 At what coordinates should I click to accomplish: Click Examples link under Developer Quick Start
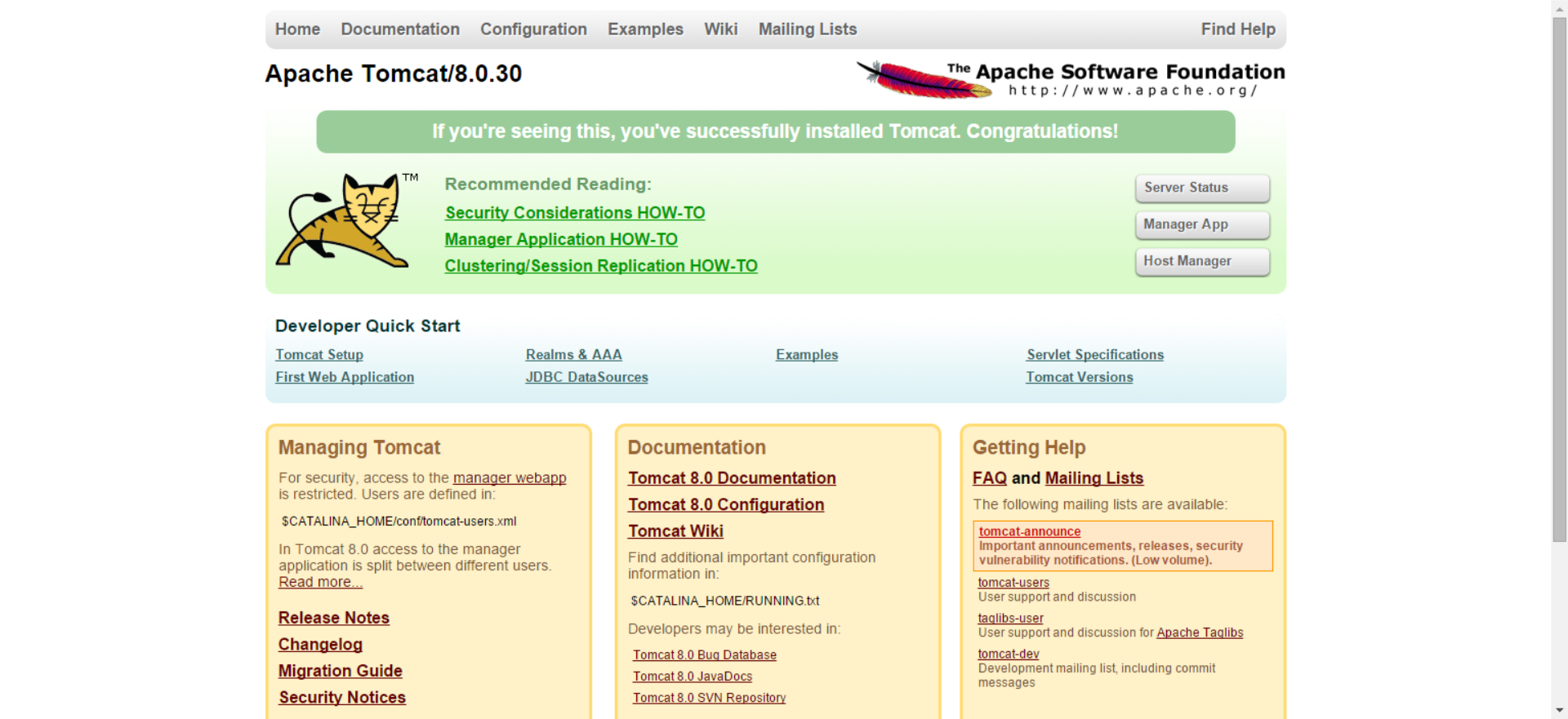(x=807, y=355)
